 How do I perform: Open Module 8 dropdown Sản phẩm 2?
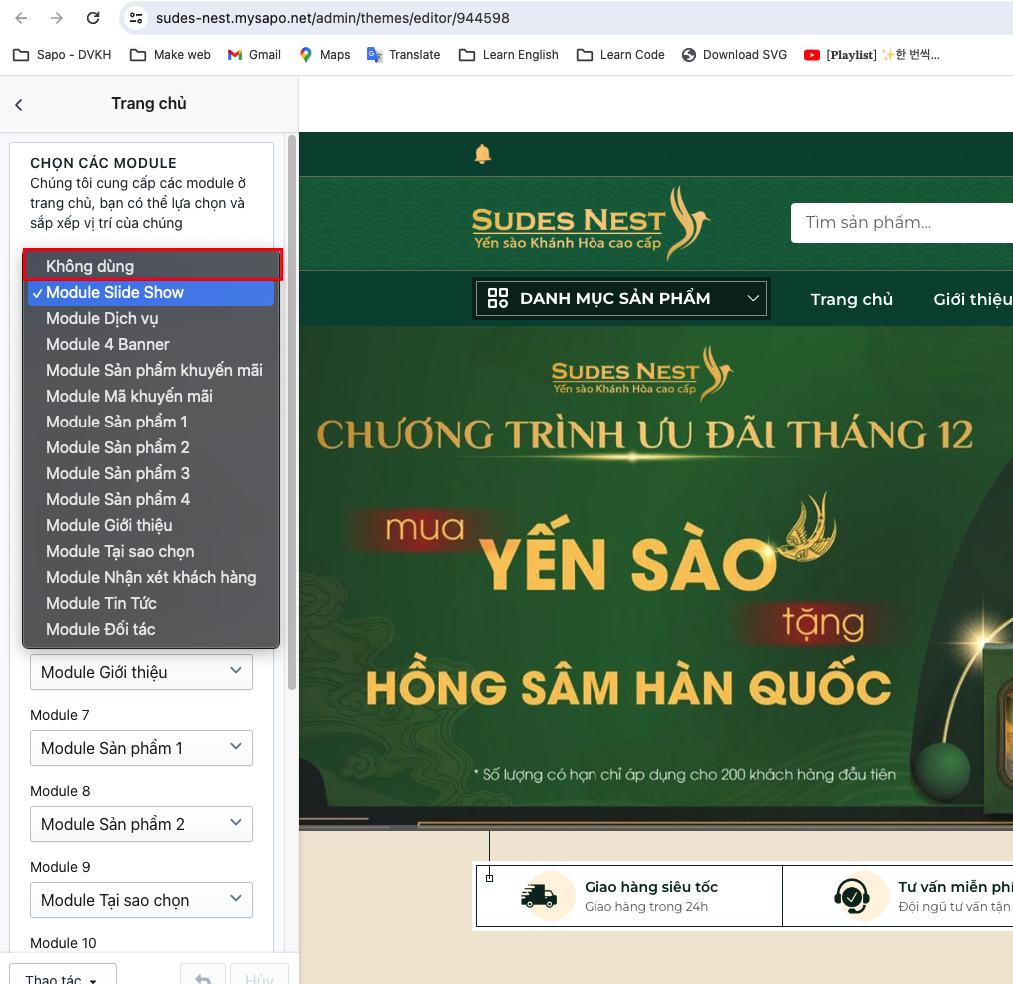tap(141, 824)
